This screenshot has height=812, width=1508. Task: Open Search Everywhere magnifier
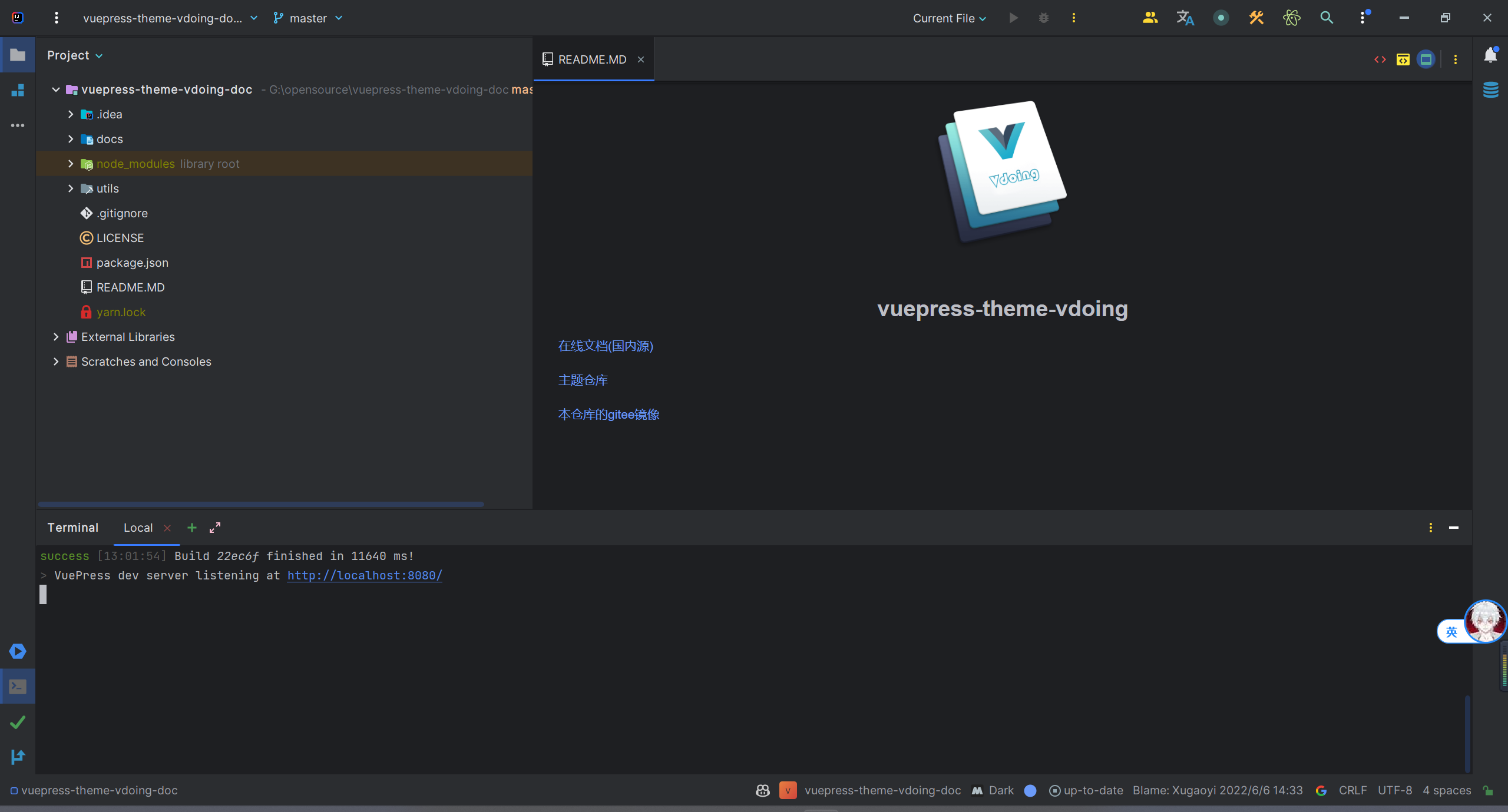(x=1327, y=18)
